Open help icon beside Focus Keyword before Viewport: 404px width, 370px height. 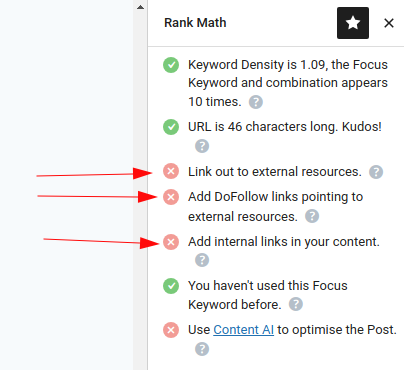[296, 304]
